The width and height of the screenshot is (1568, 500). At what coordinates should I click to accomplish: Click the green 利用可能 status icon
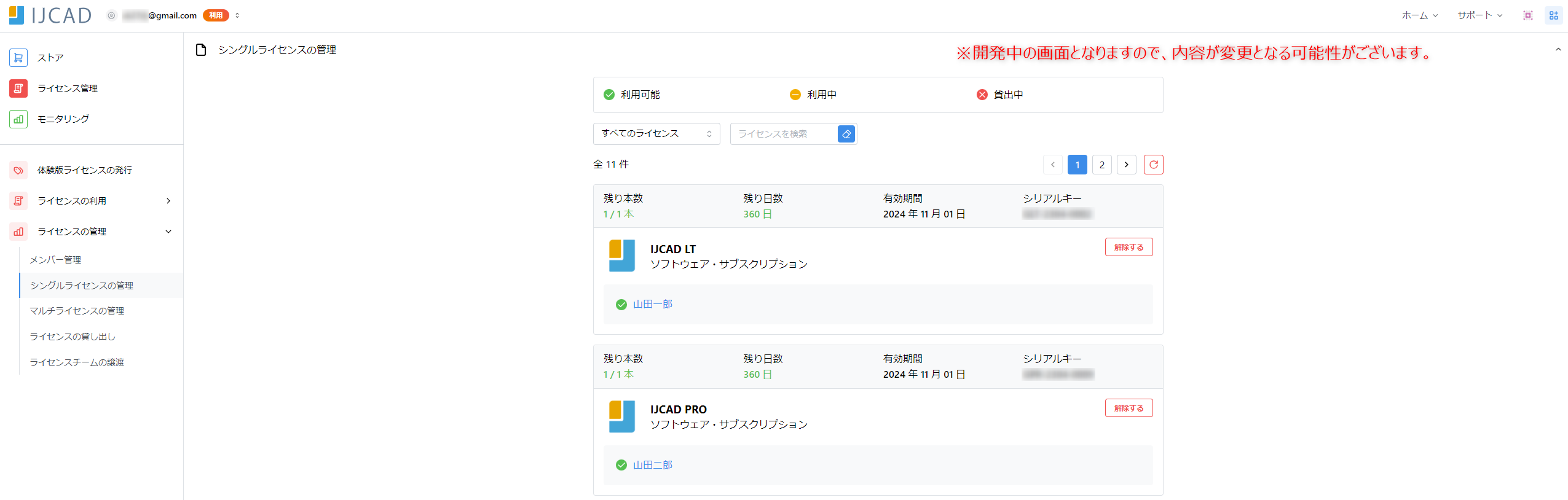(x=609, y=95)
